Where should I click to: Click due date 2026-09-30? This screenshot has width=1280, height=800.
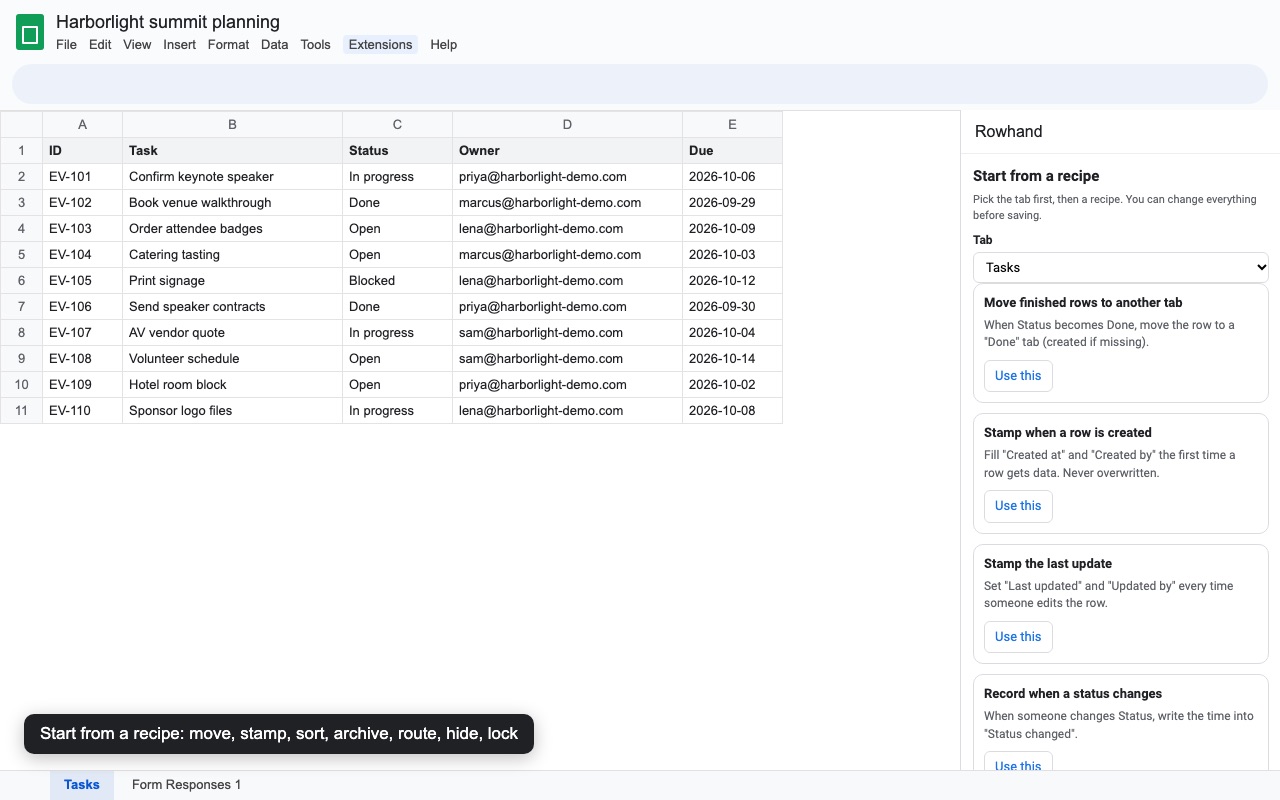[732, 307]
